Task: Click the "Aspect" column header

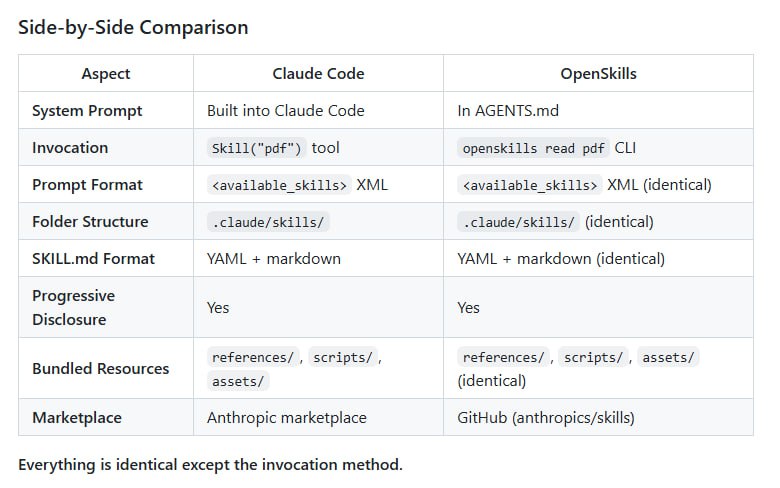Action: pos(106,74)
